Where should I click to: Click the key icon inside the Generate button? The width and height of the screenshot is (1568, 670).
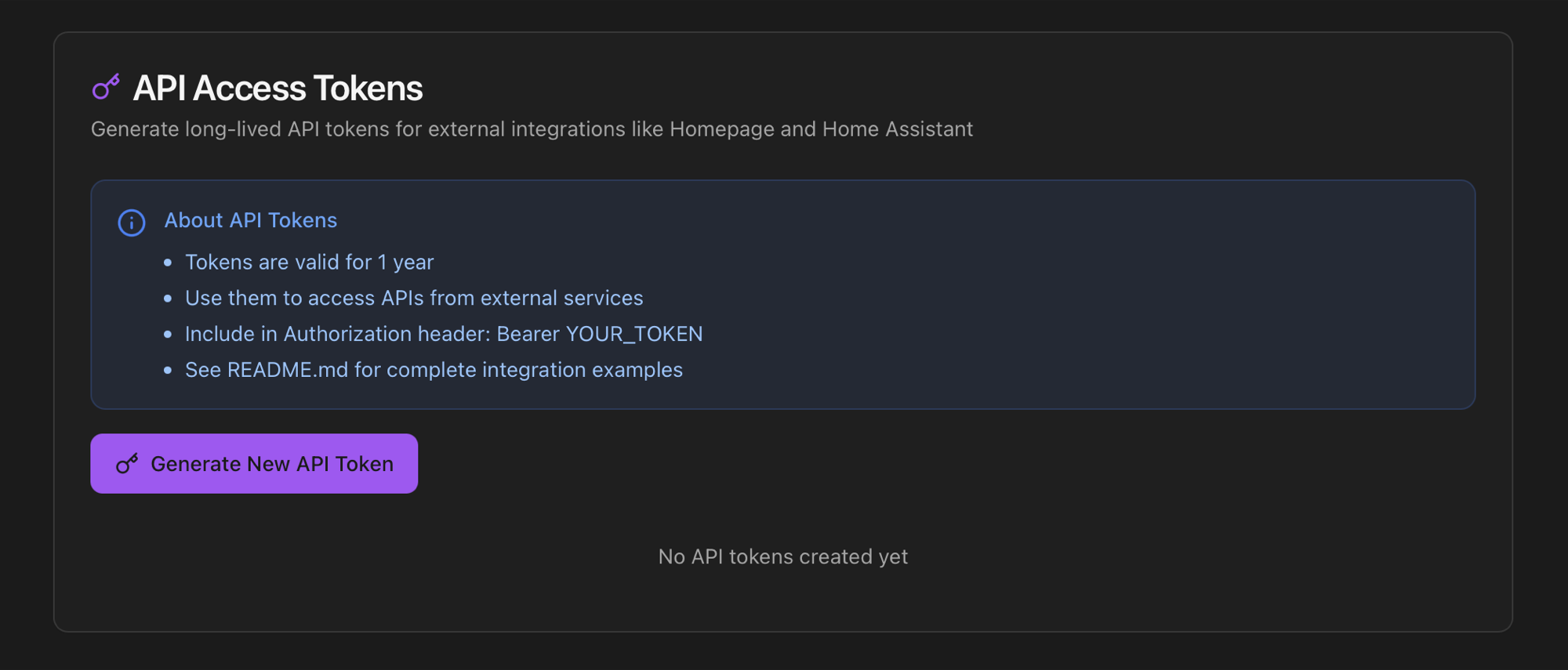point(127,464)
